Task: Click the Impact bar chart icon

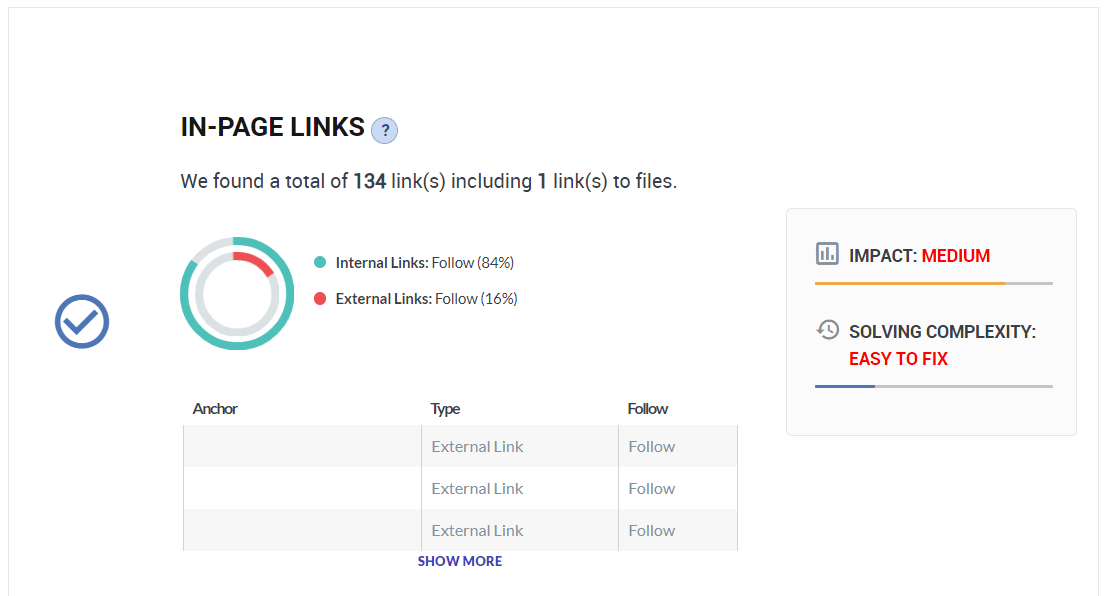Action: 827,254
